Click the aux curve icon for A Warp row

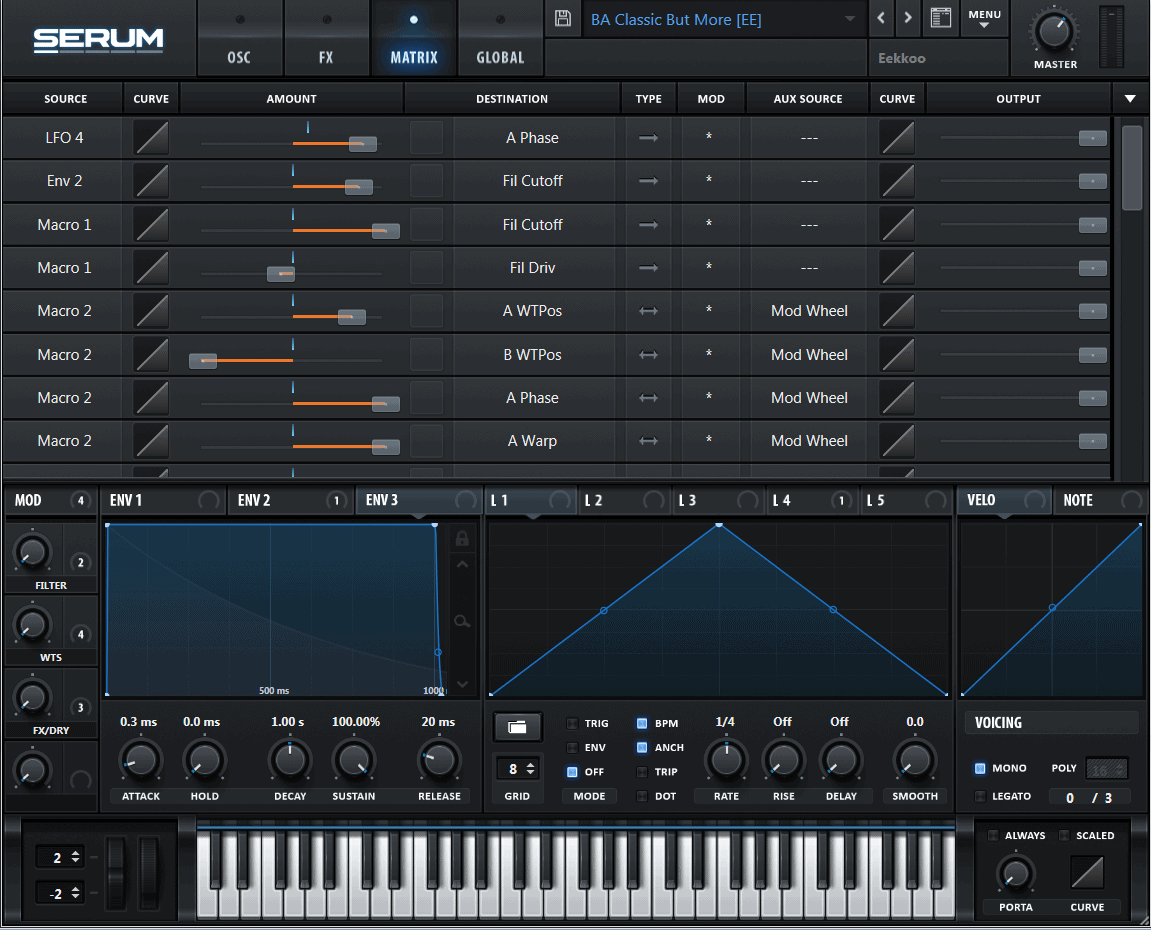pos(897,441)
